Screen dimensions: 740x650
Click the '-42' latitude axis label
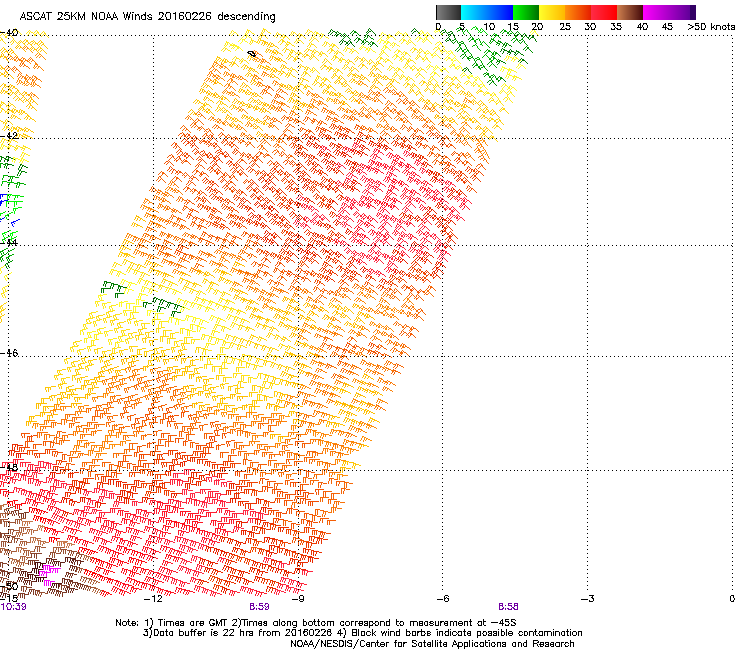click(x=9, y=135)
